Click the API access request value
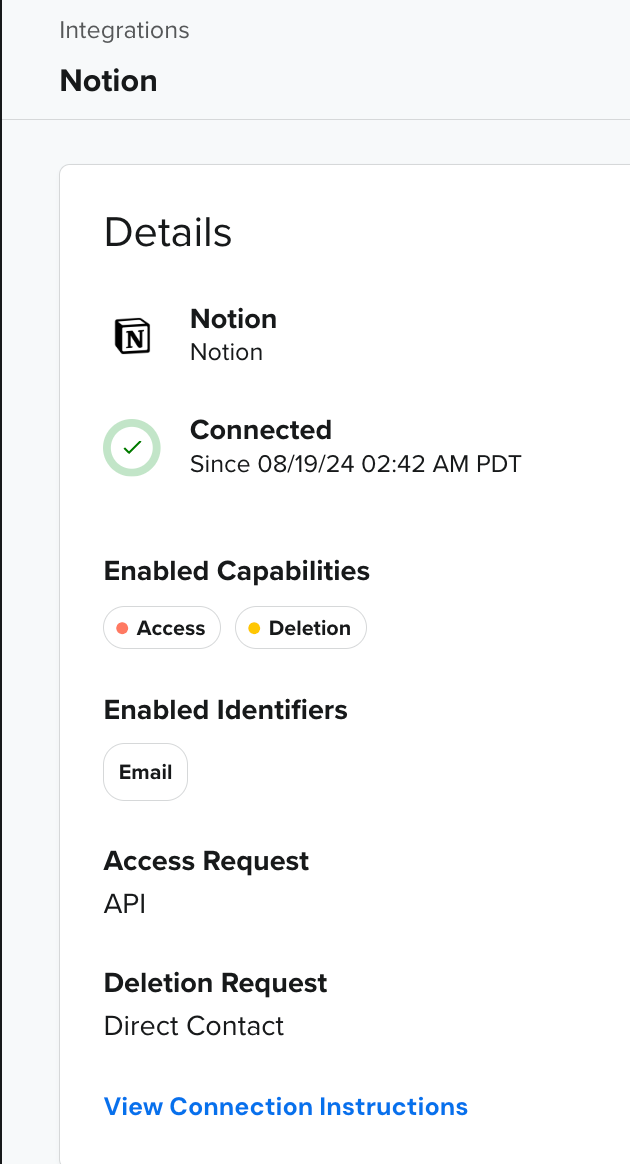630x1164 pixels. click(x=125, y=904)
